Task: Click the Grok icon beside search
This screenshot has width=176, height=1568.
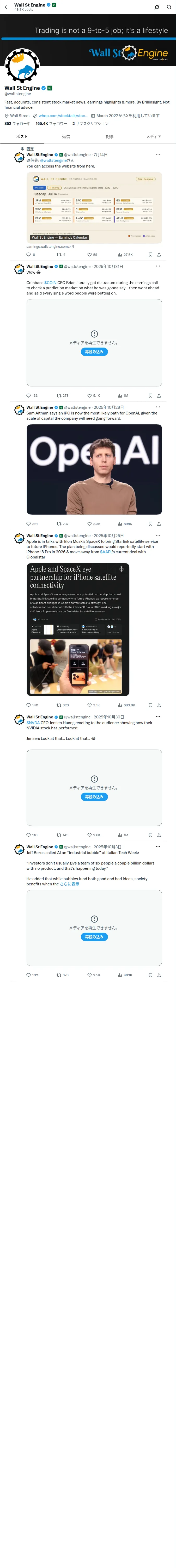Action: click(x=157, y=7)
